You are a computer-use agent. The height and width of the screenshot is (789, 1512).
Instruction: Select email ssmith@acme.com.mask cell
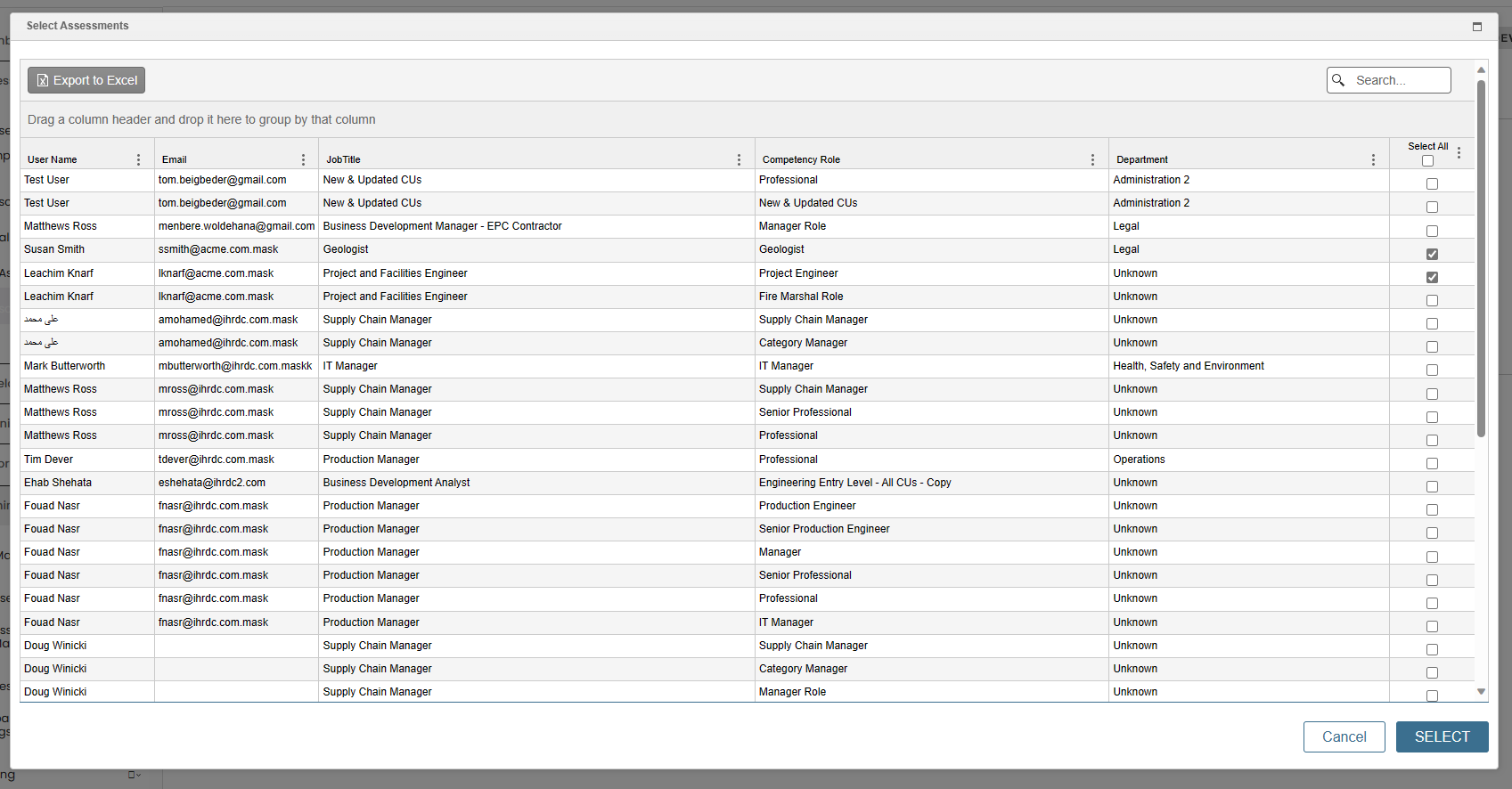coord(236,249)
